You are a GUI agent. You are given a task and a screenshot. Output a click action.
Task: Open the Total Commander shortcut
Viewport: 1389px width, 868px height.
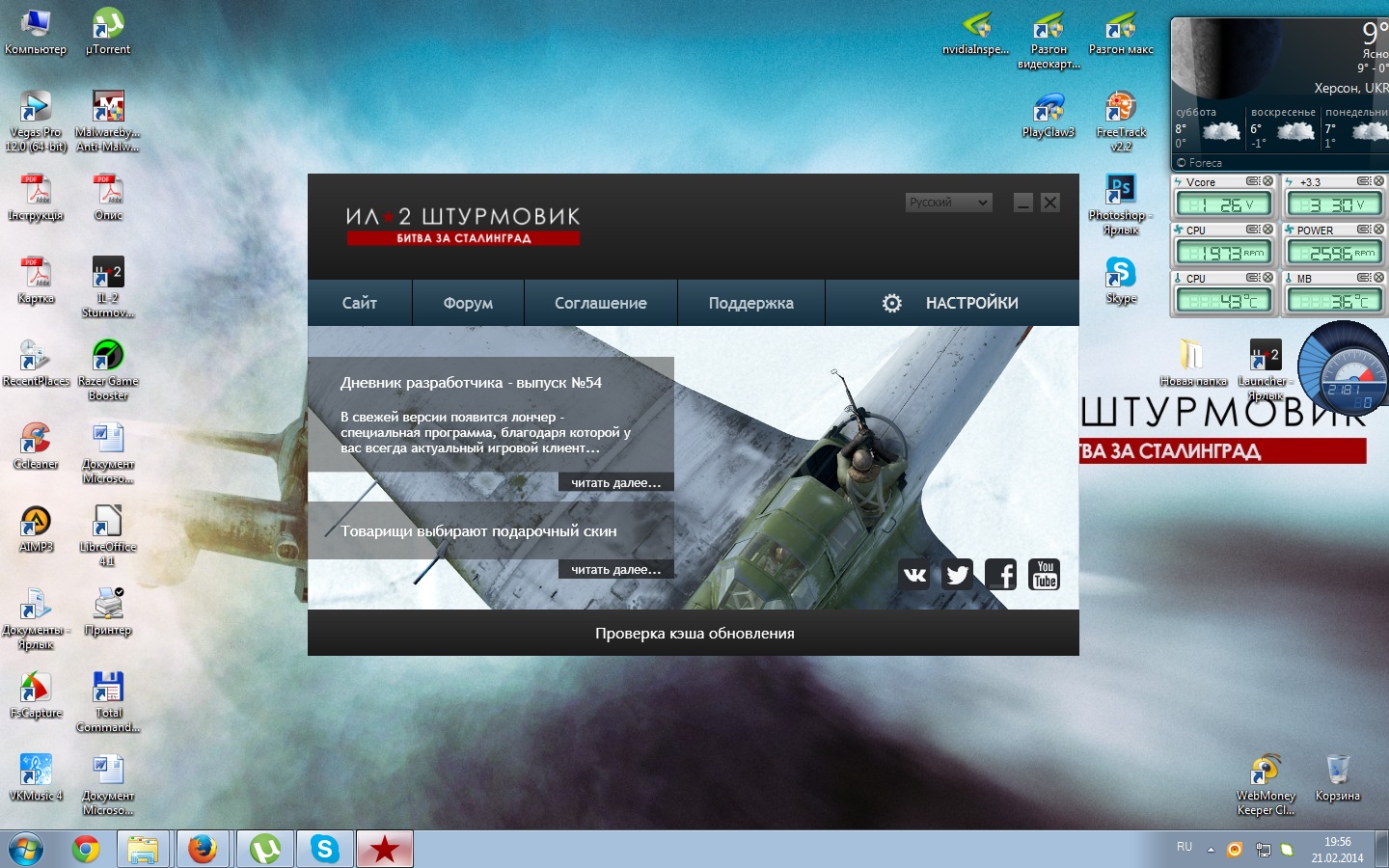[x=108, y=702]
